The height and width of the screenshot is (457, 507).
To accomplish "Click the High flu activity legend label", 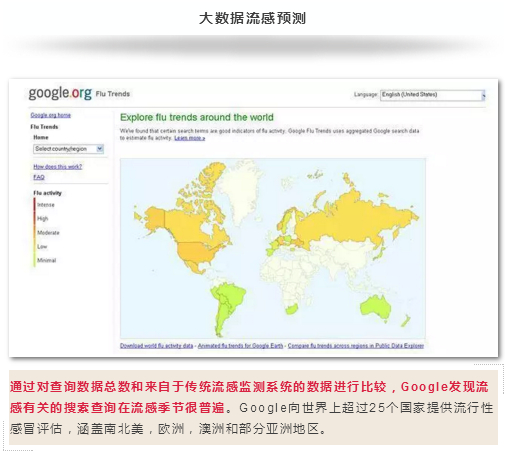I will click(x=43, y=218).
